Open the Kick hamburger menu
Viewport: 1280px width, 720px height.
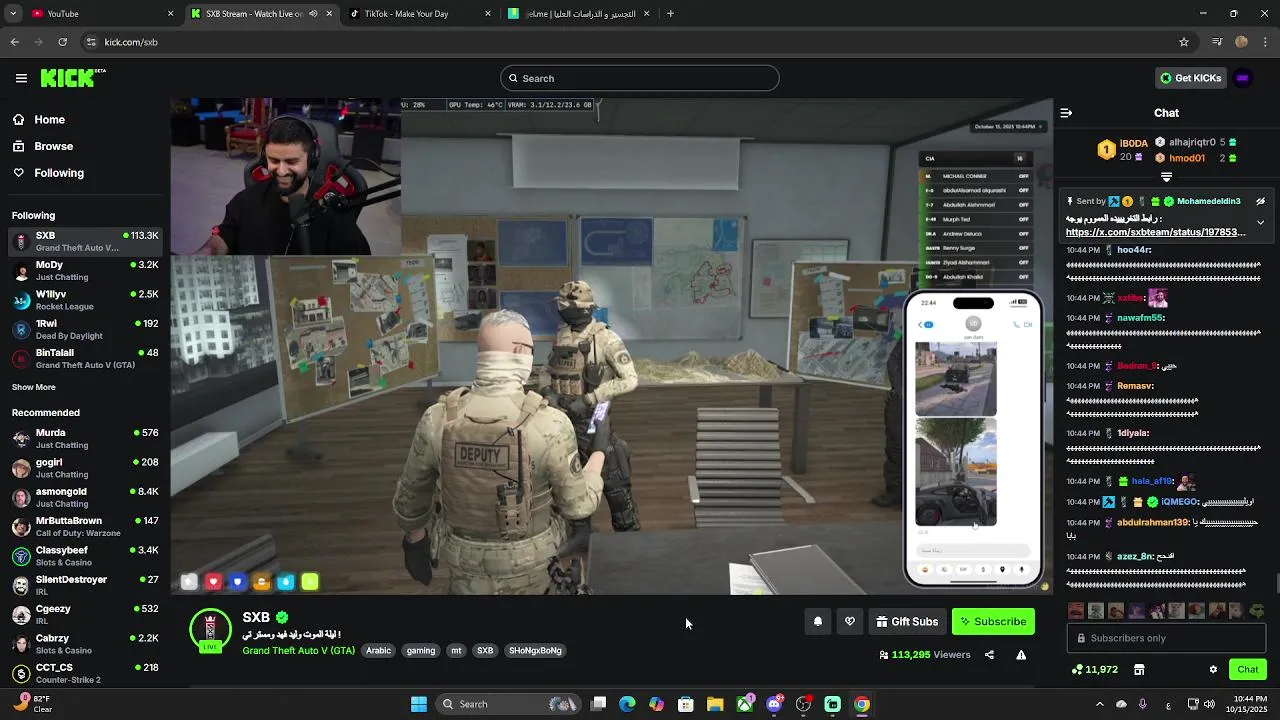pyautogui.click(x=21, y=78)
